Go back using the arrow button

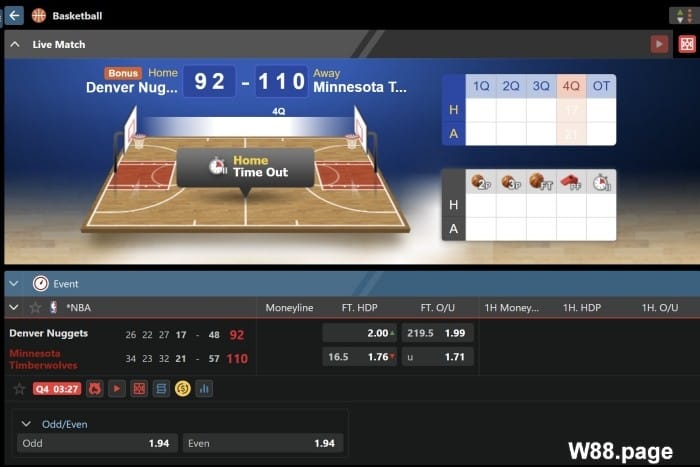pyautogui.click(x=14, y=16)
